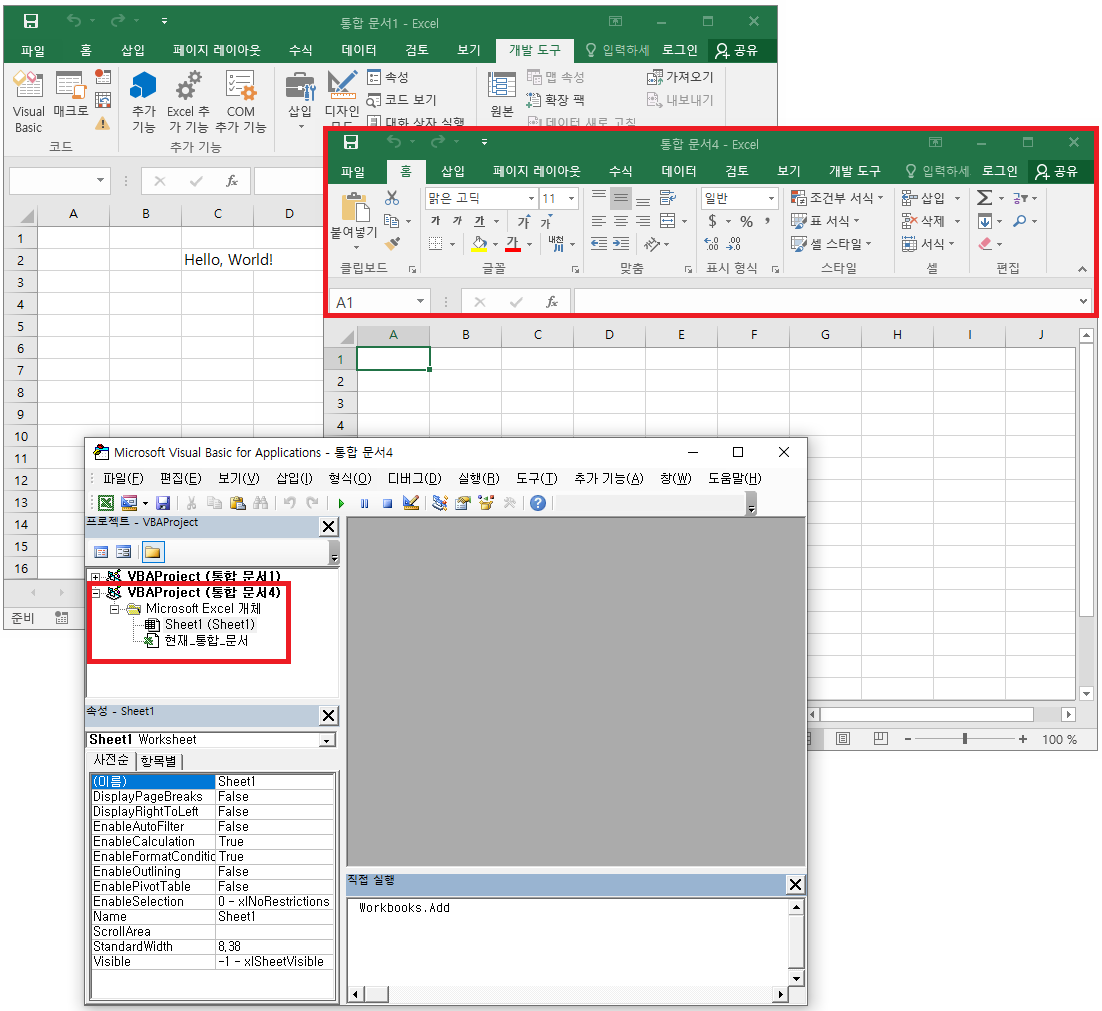Image resolution: width=1102 pixels, height=1011 pixels.
Task: Select 현재_통합_문서 in project tree
Action: tap(206, 641)
